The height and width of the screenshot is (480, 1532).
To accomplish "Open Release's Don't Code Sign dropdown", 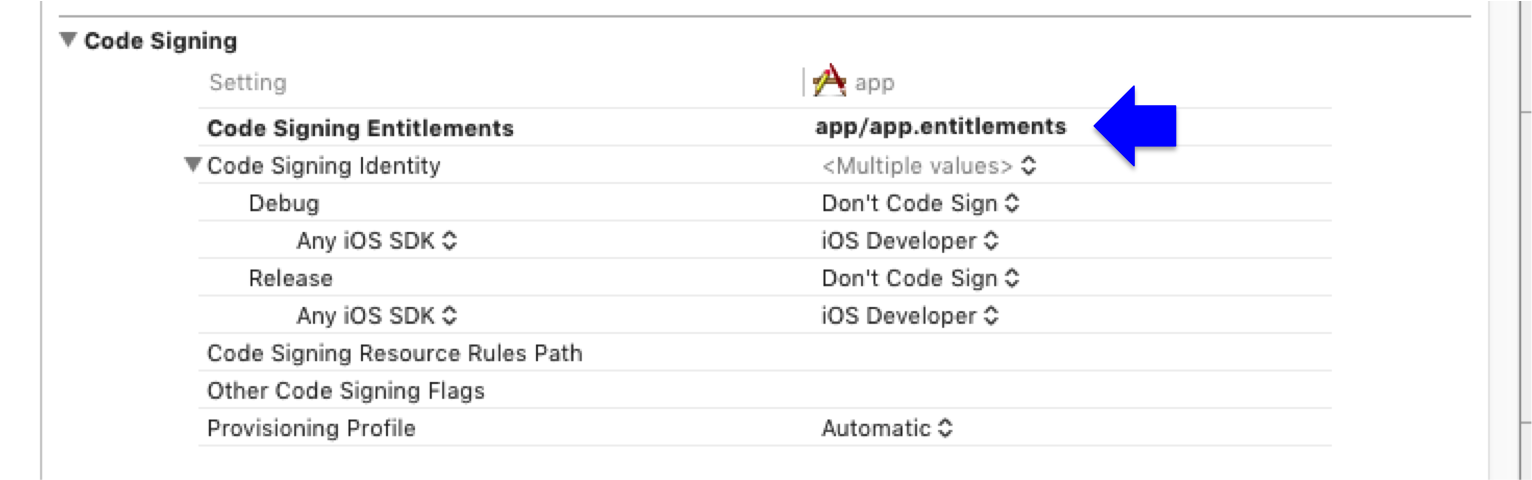I will coord(920,278).
